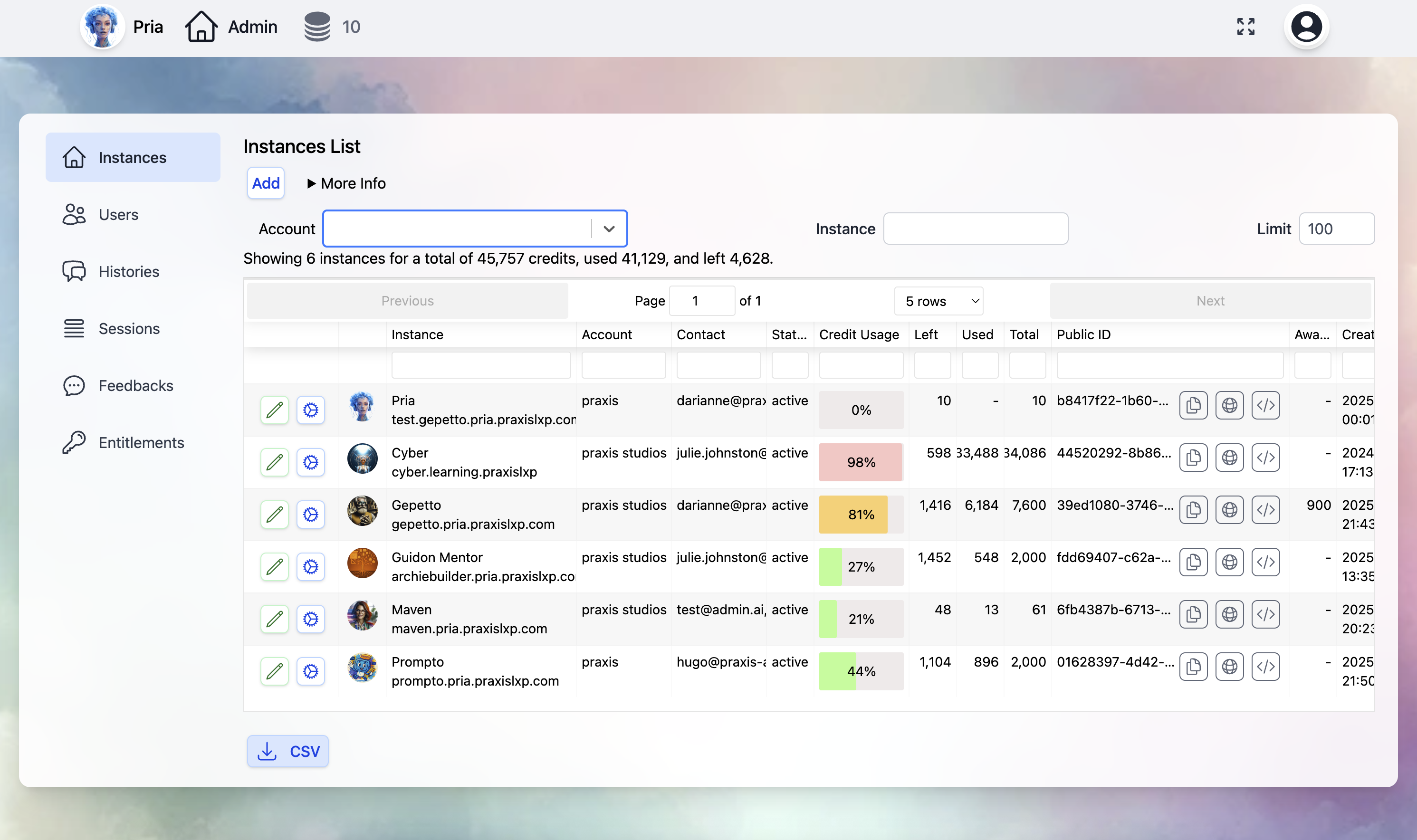1417x840 pixels.
Task: Copy Pria's Public ID using the copy icon
Action: [x=1194, y=405]
